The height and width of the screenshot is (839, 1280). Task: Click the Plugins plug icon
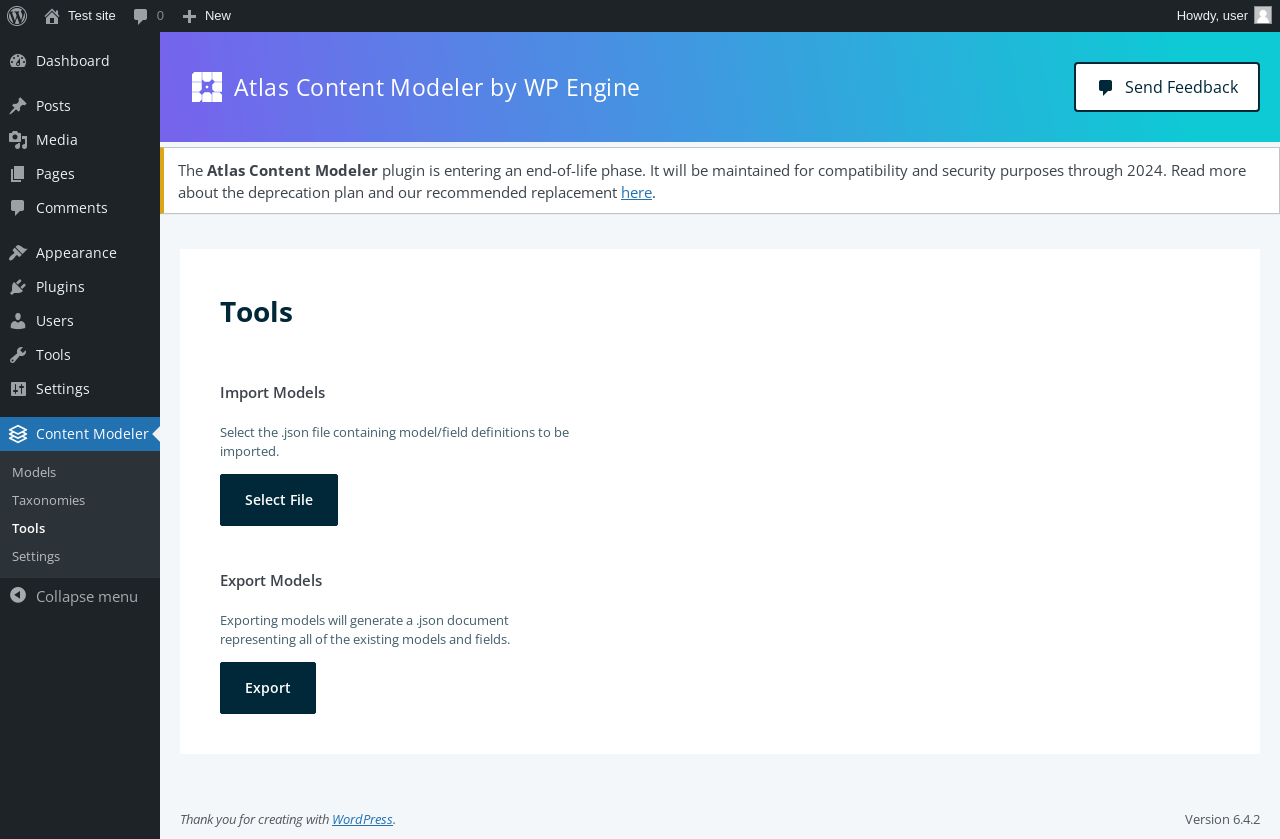(x=18, y=287)
